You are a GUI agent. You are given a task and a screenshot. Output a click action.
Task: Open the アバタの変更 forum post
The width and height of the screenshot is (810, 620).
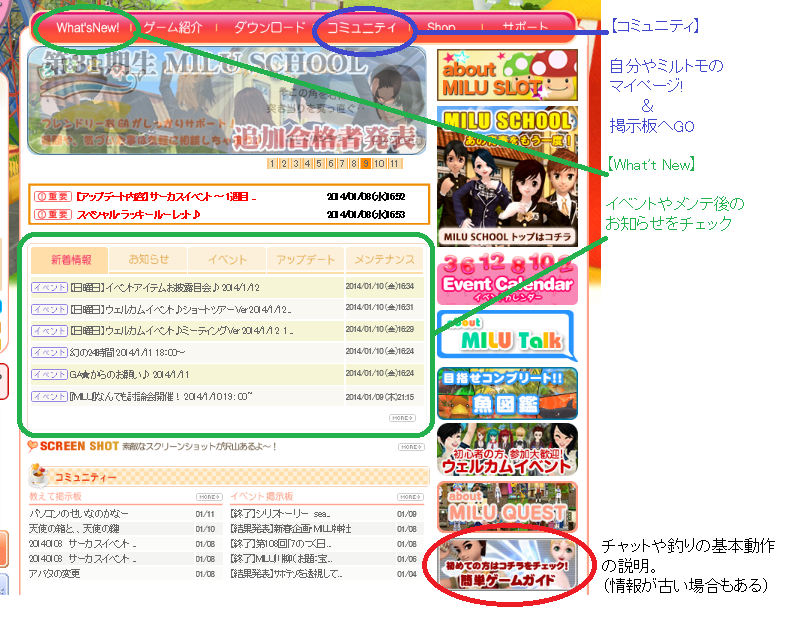59,574
